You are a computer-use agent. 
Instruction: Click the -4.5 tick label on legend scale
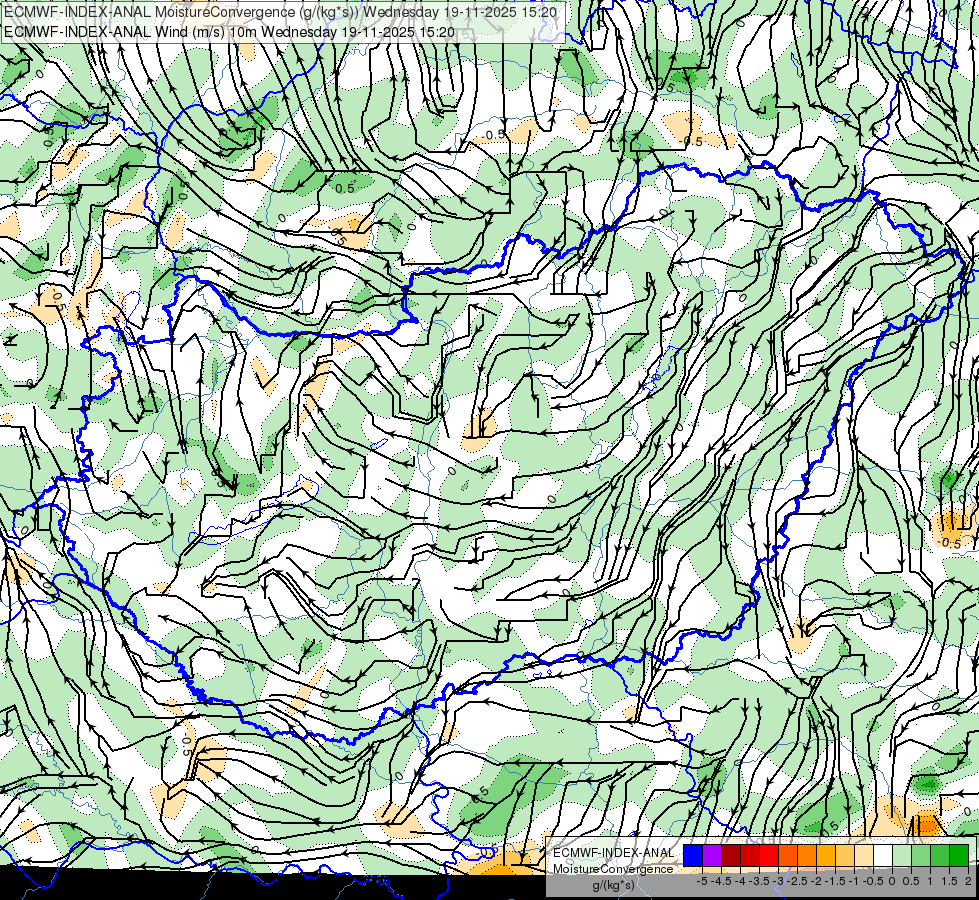click(x=721, y=881)
